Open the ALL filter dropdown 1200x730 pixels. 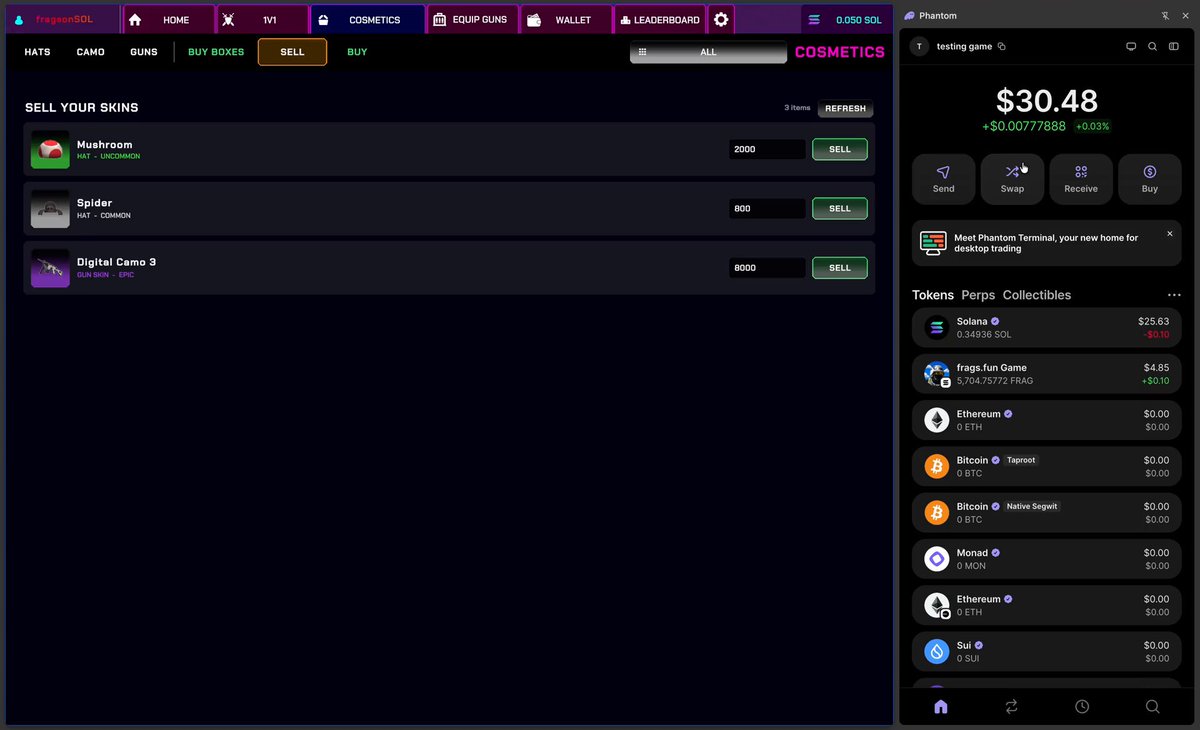tap(708, 52)
